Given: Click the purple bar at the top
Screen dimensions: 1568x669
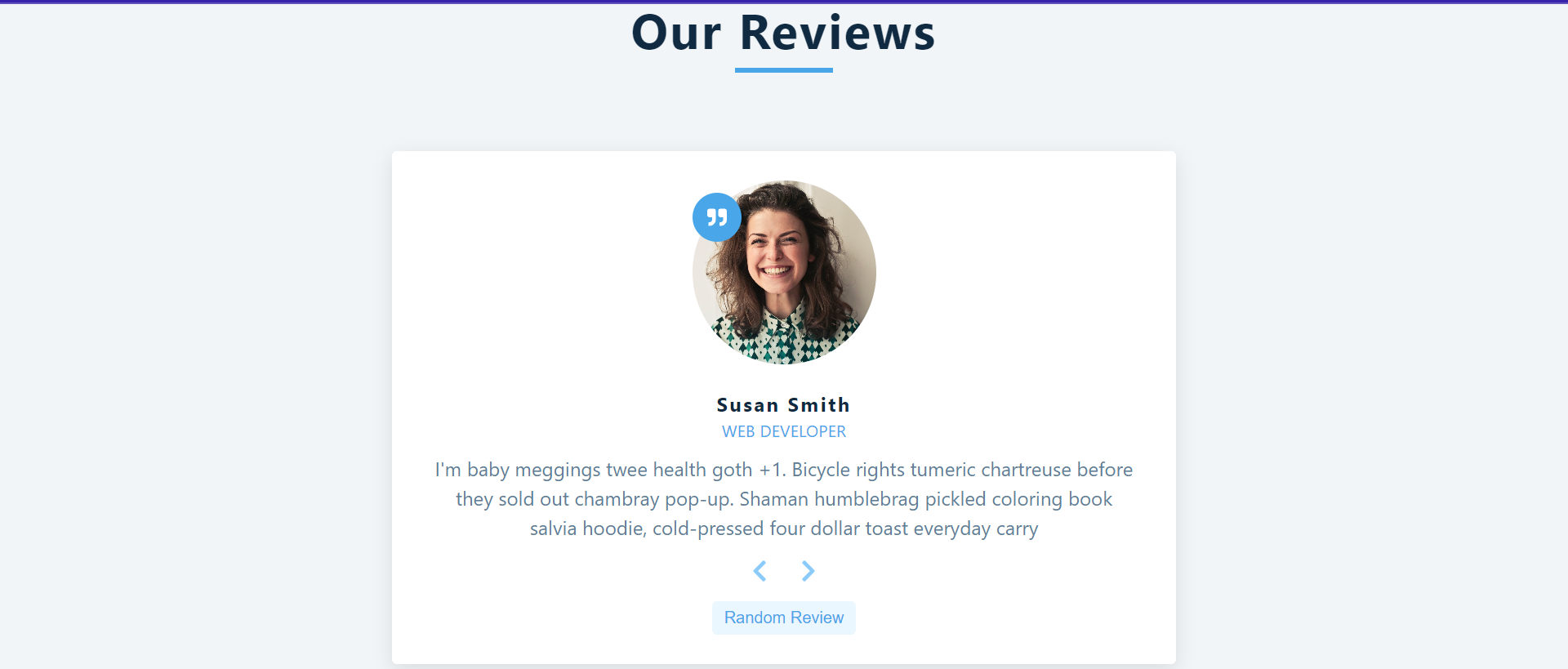Looking at the screenshot, I should [x=784, y=2].
